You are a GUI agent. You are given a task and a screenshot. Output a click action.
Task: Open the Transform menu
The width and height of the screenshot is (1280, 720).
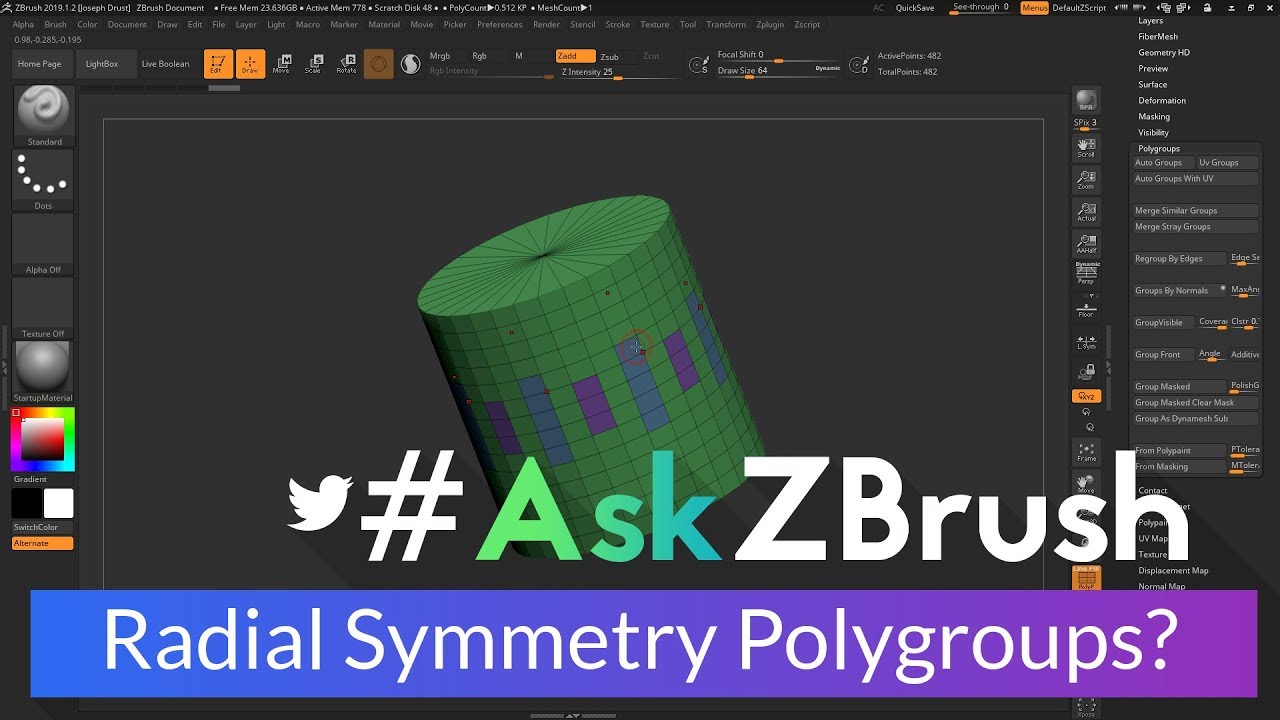click(x=726, y=24)
